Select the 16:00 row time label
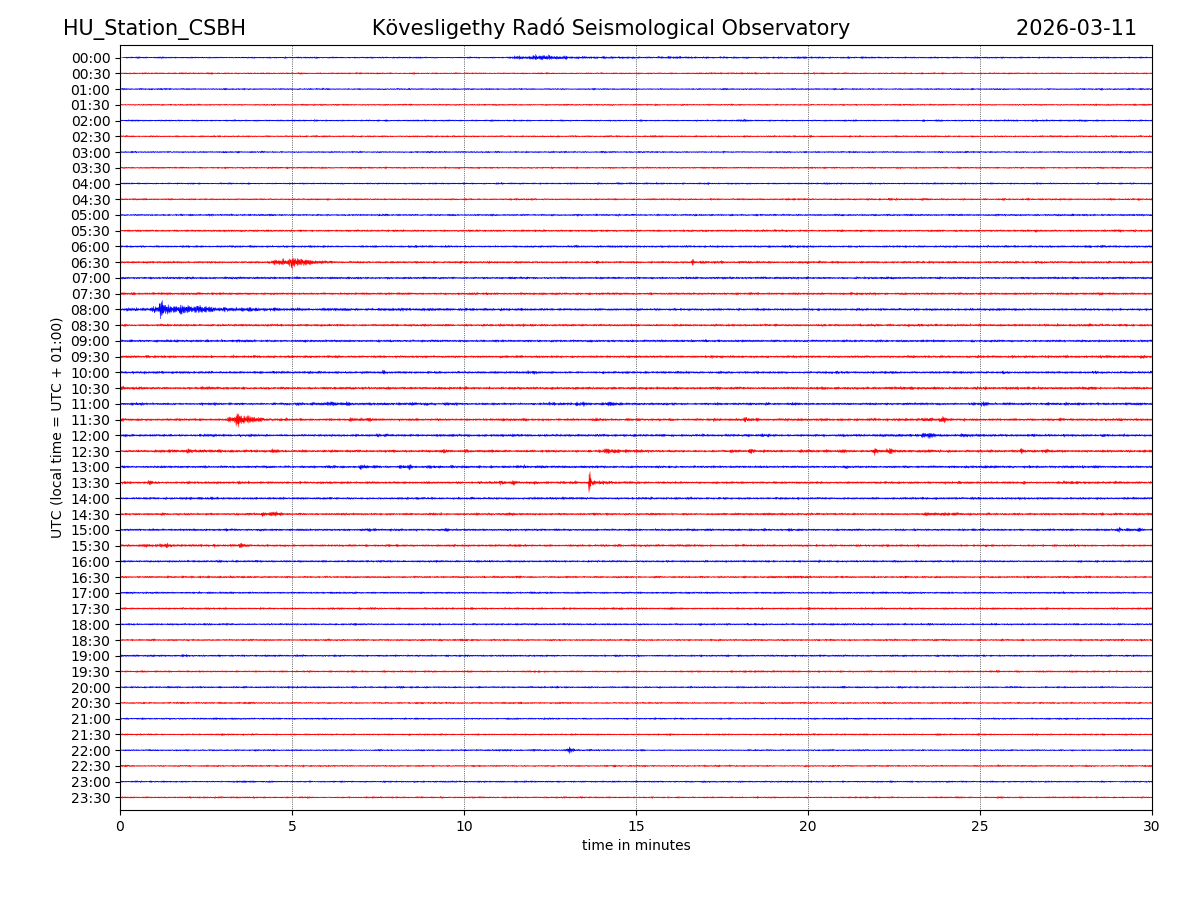The height and width of the screenshot is (900, 1200). click(x=91, y=562)
